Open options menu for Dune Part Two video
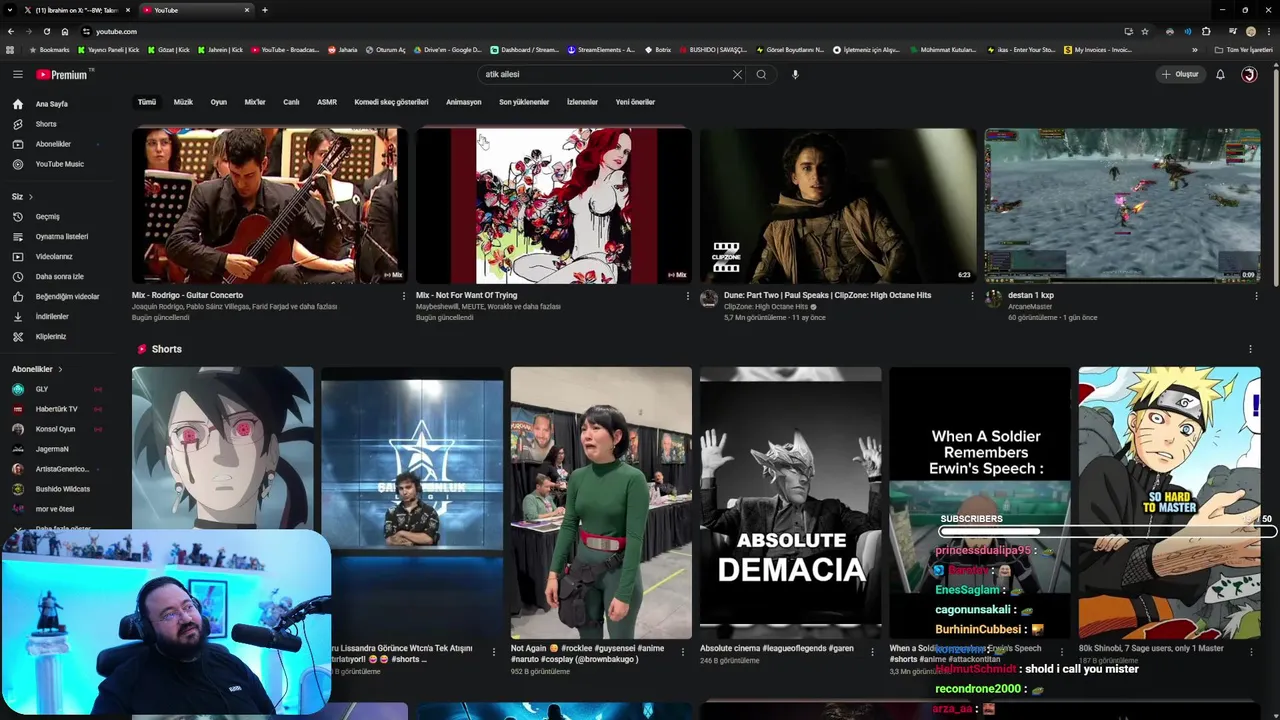Screen dimensions: 1280x720 (972, 296)
